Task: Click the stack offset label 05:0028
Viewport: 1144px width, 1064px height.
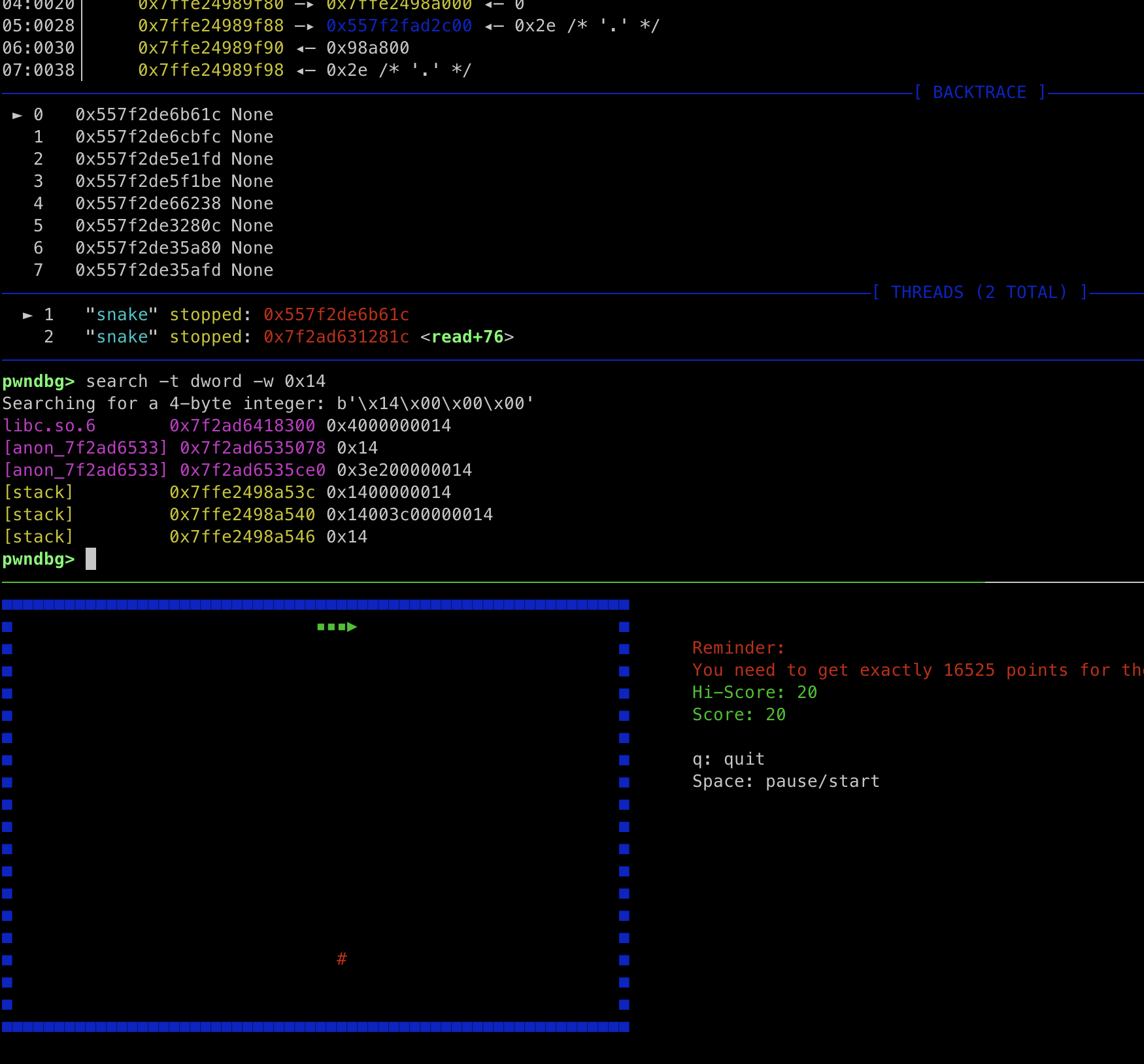Action: click(39, 25)
